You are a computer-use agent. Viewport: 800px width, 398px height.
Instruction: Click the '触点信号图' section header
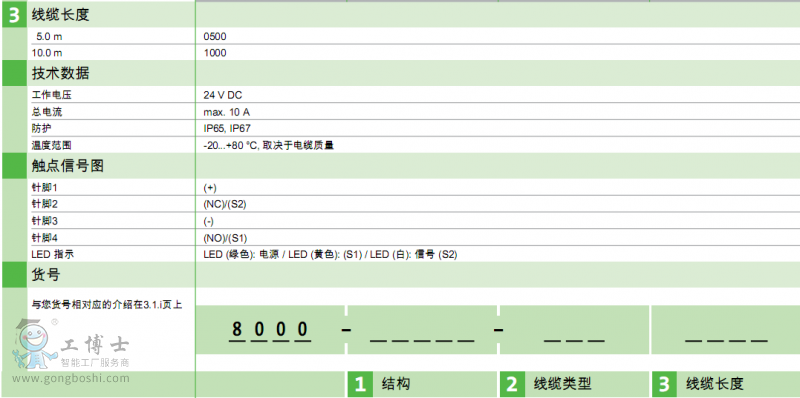pyautogui.click(x=67, y=166)
